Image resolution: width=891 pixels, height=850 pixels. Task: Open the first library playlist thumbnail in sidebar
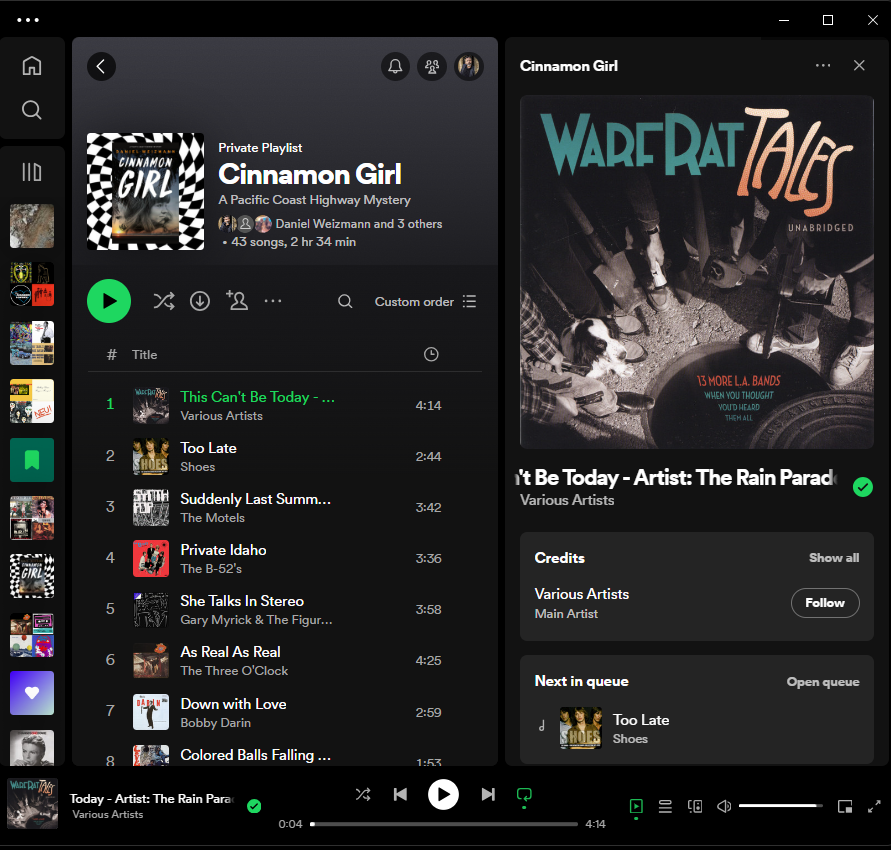coord(32,226)
